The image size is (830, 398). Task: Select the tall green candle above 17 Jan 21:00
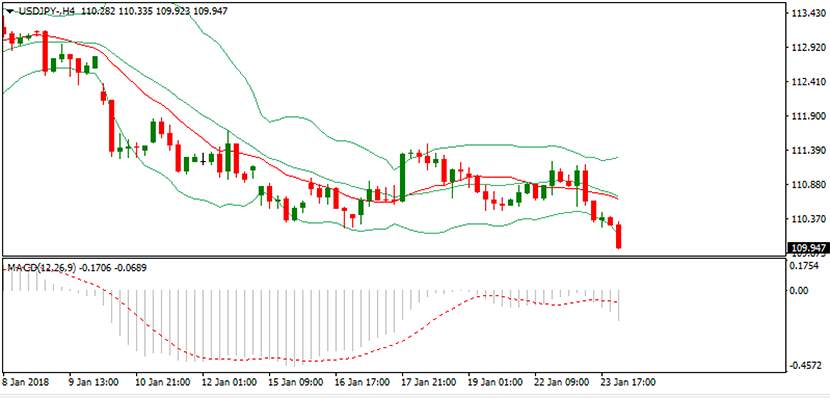(402, 177)
